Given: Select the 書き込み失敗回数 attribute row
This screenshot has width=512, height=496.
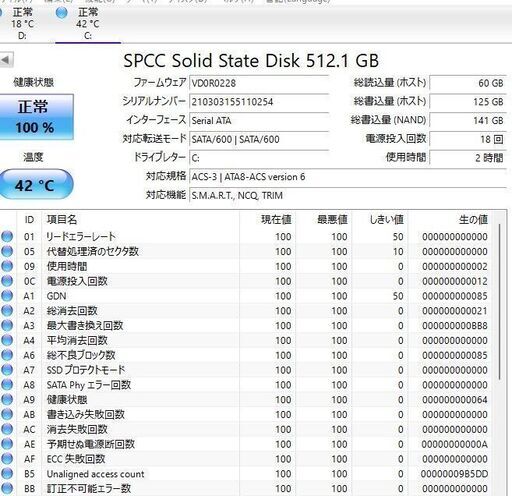Looking at the screenshot, I should (x=247, y=414).
